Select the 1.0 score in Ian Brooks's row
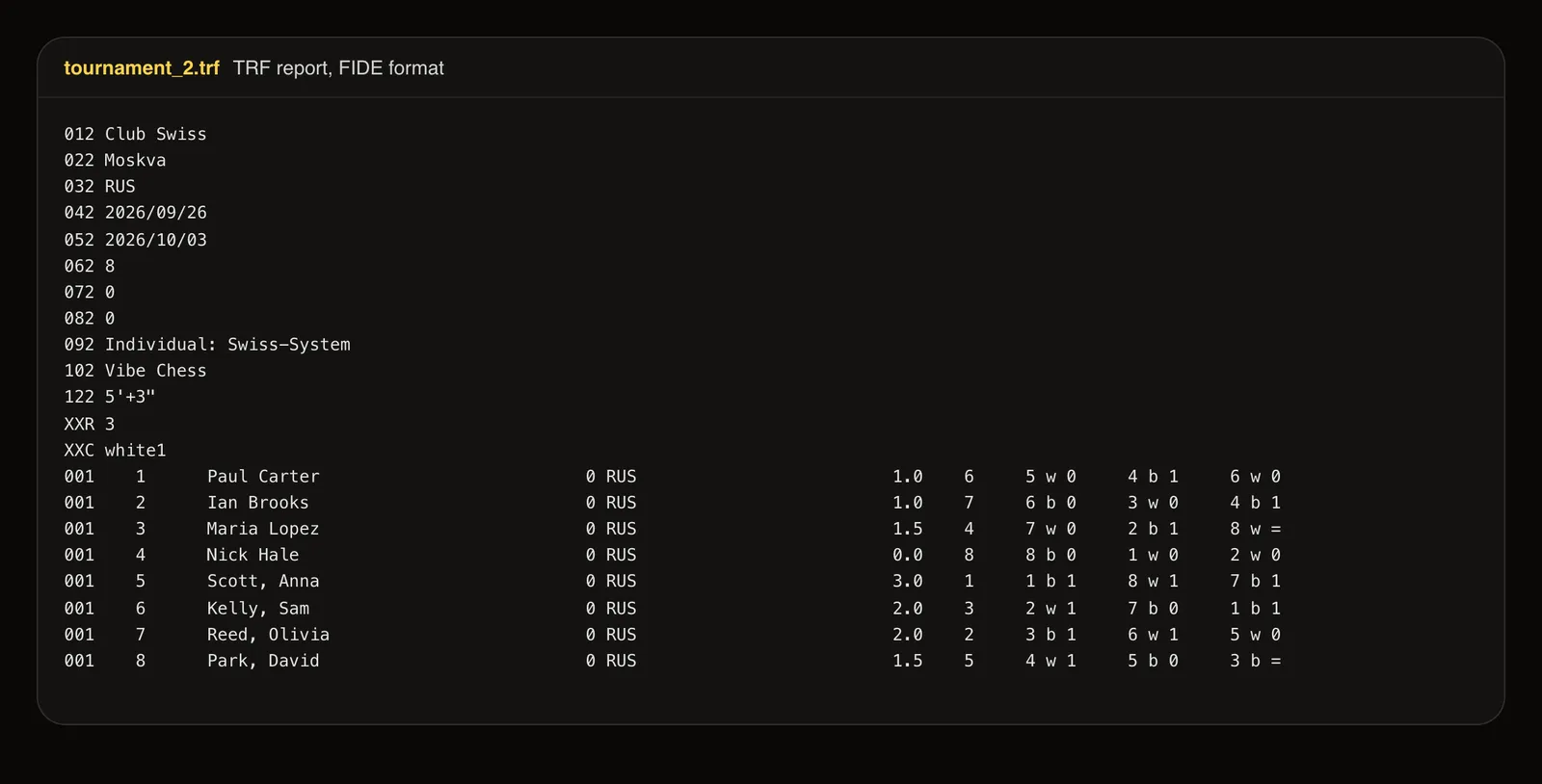 pyautogui.click(x=908, y=502)
